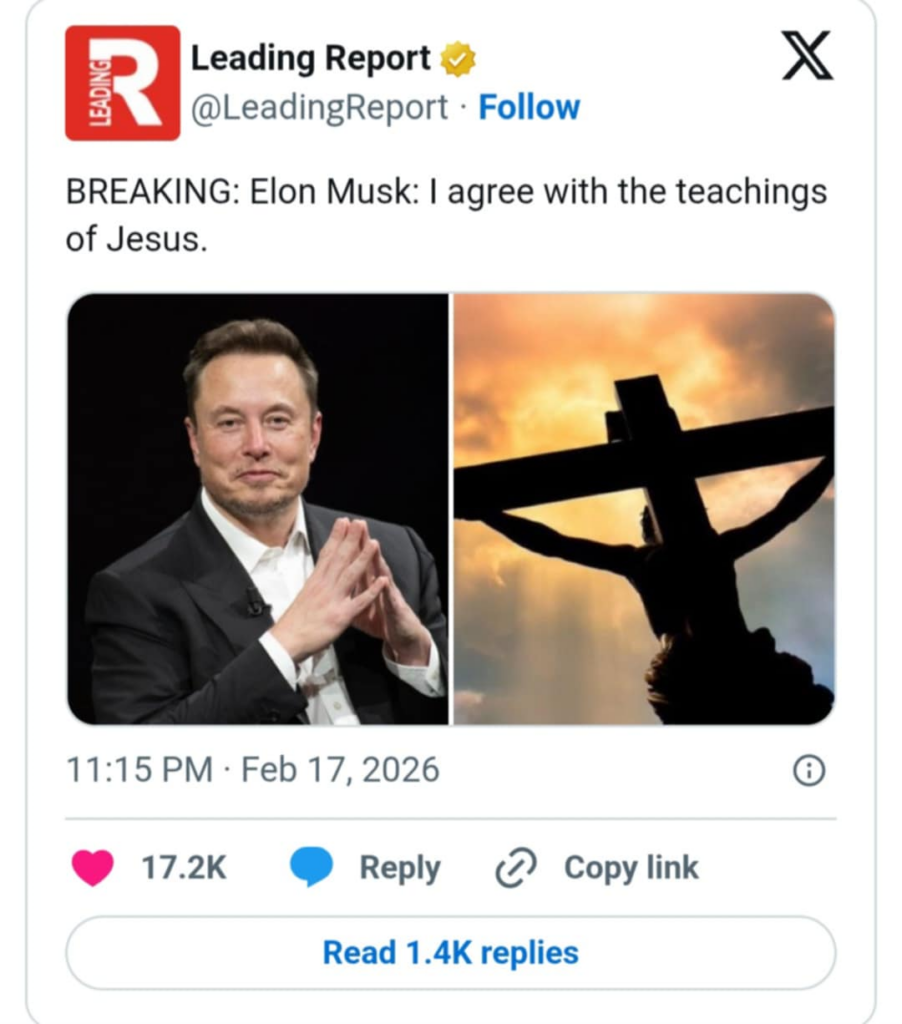Like the post with the heart icon

pyautogui.click(x=93, y=867)
